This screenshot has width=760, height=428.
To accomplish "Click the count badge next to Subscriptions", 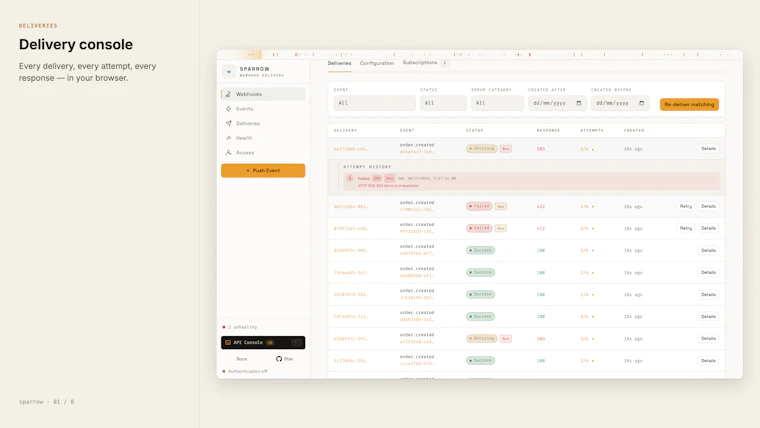I will [444, 63].
